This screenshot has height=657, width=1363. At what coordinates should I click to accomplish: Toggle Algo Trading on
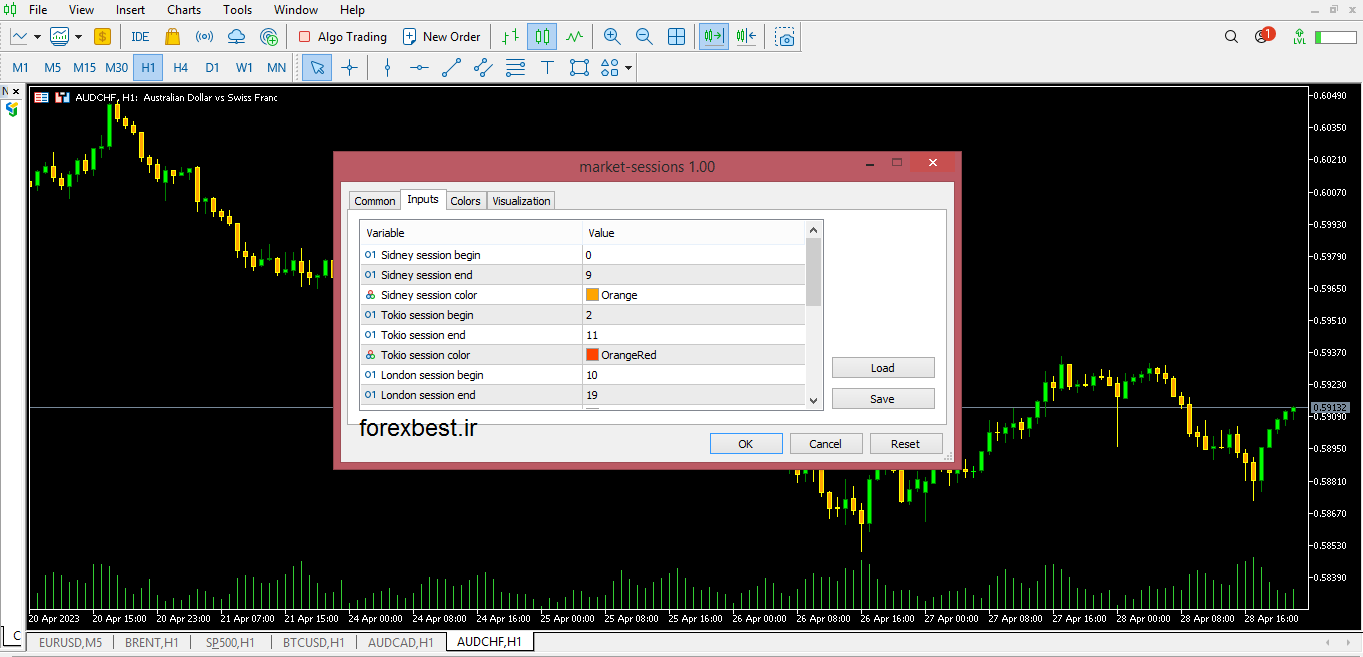pos(343,36)
